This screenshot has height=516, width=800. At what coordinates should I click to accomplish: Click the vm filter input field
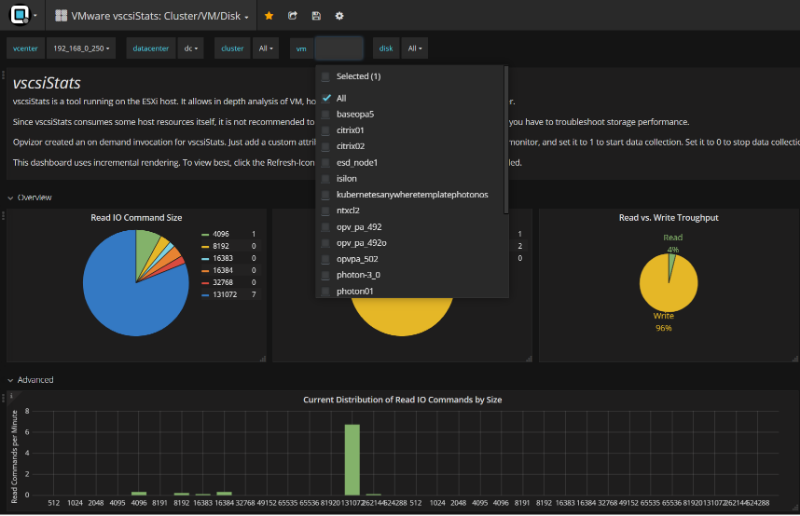click(339, 48)
